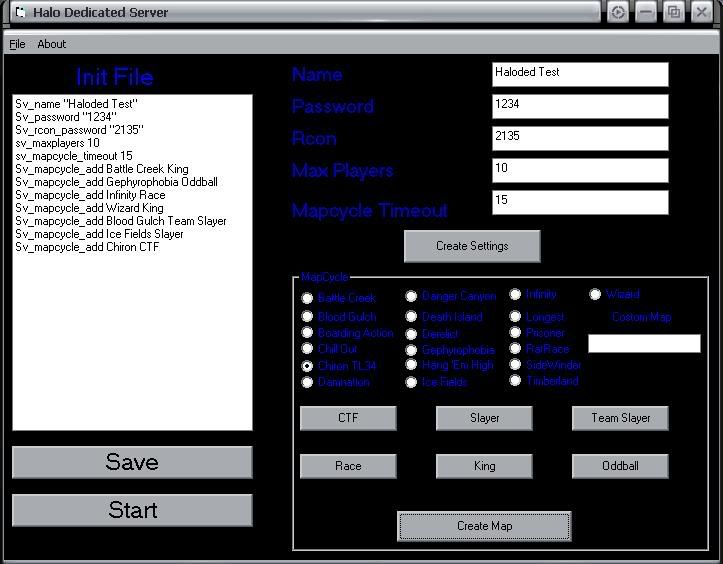Choose the Oddball game type
The width and height of the screenshot is (723, 564).
click(620, 466)
